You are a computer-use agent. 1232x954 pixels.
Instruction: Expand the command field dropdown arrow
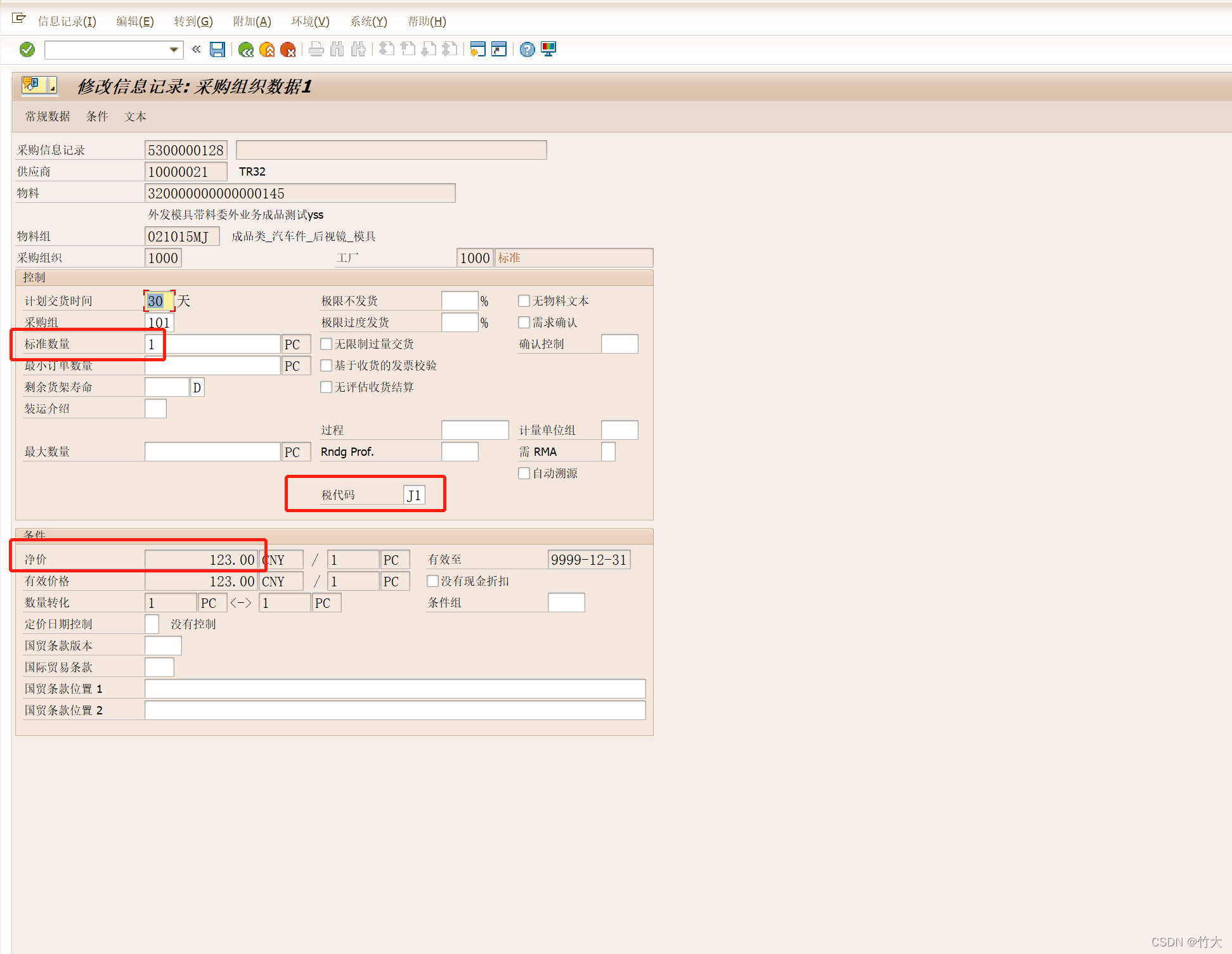(x=174, y=49)
